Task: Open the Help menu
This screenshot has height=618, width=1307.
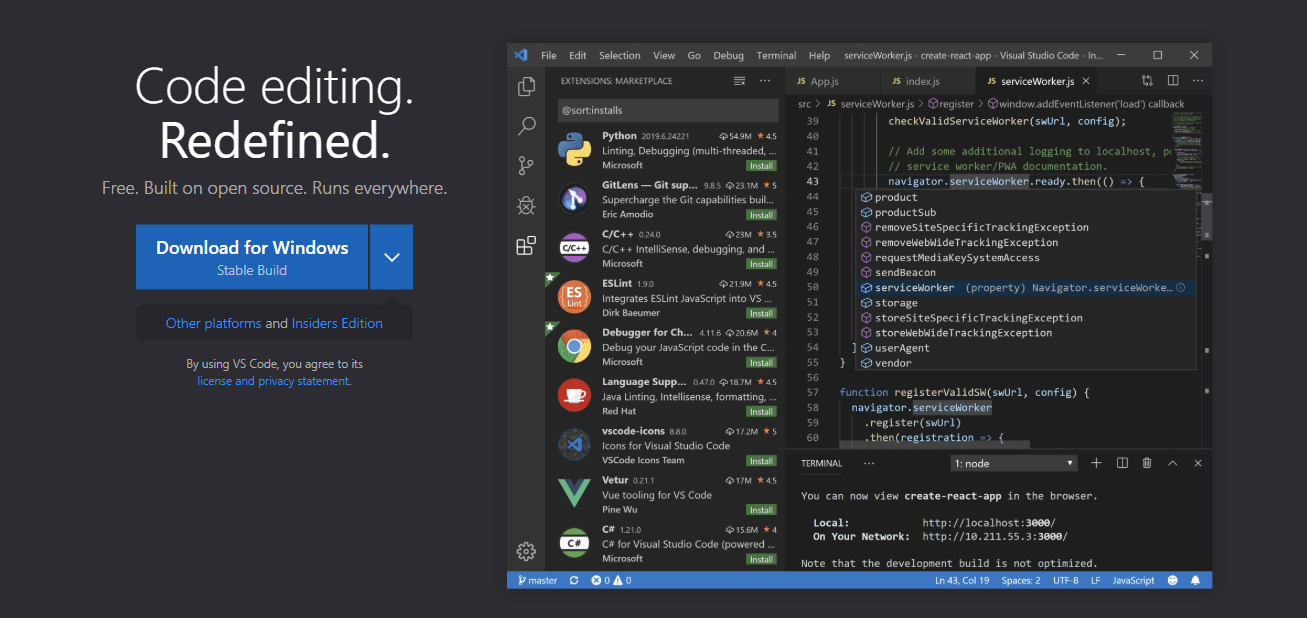Action: pyautogui.click(x=819, y=55)
